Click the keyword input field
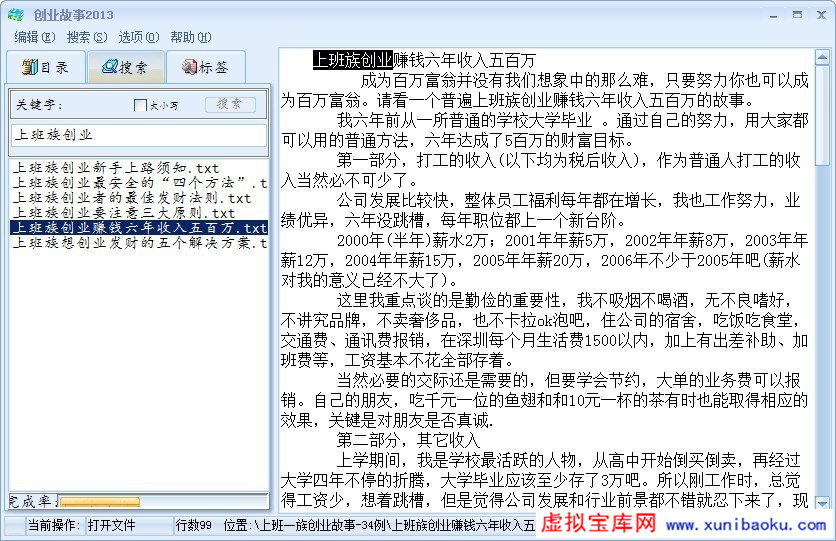The width and height of the screenshot is (836, 541). tap(138, 134)
